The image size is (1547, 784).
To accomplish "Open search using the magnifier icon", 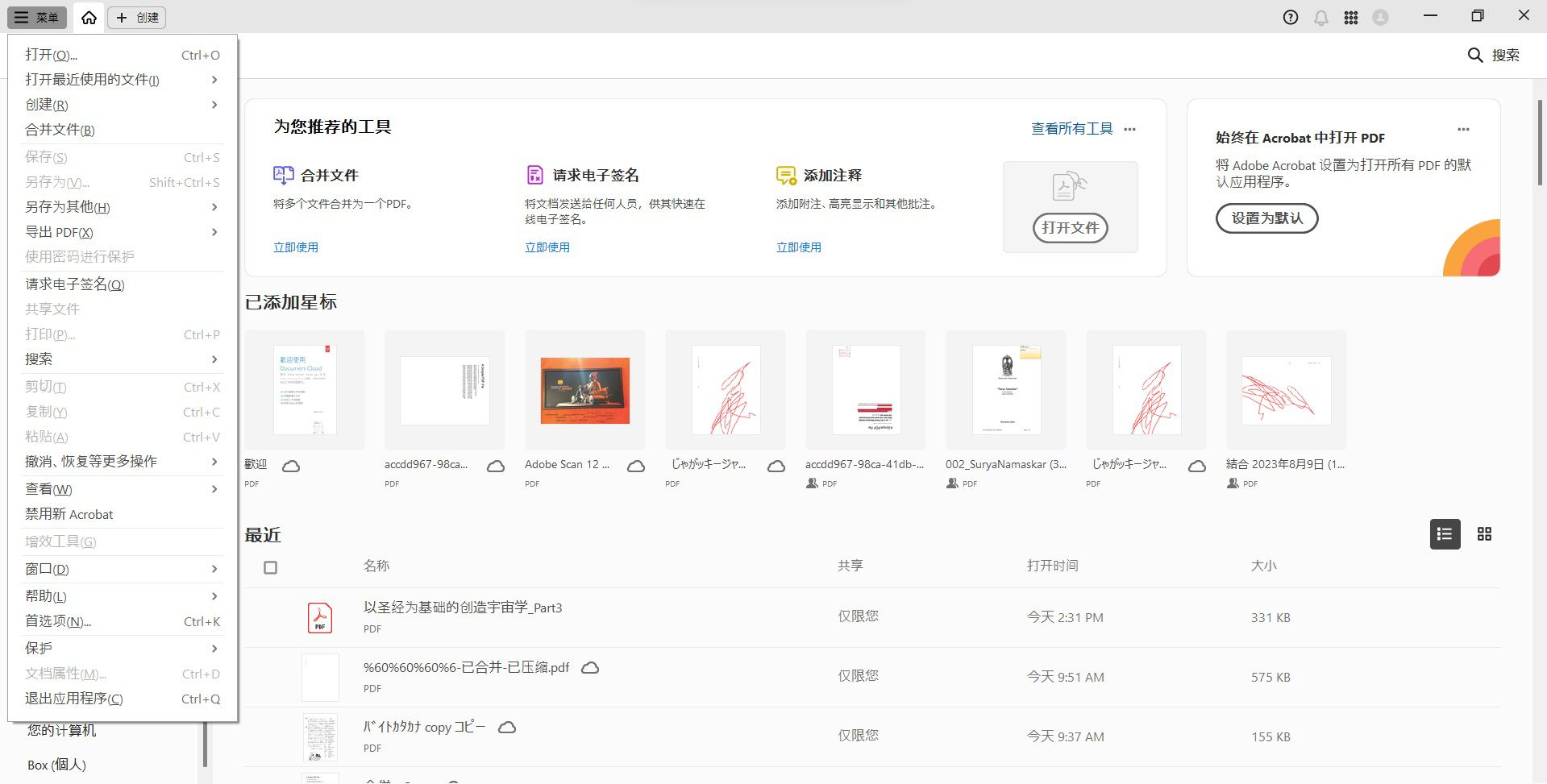I will [x=1475, y=55].
